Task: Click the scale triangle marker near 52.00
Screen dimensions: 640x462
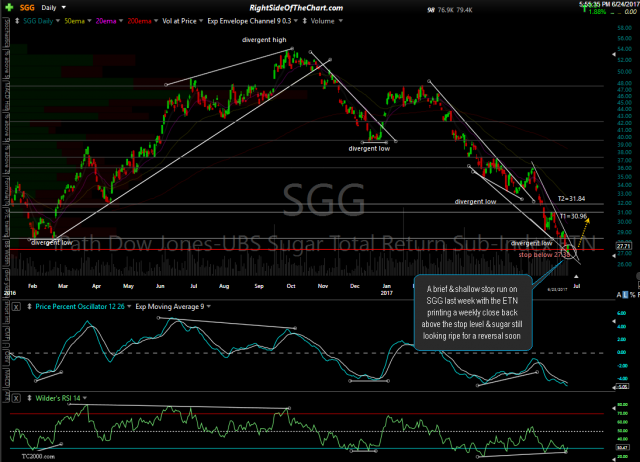Action: point(613,54)
